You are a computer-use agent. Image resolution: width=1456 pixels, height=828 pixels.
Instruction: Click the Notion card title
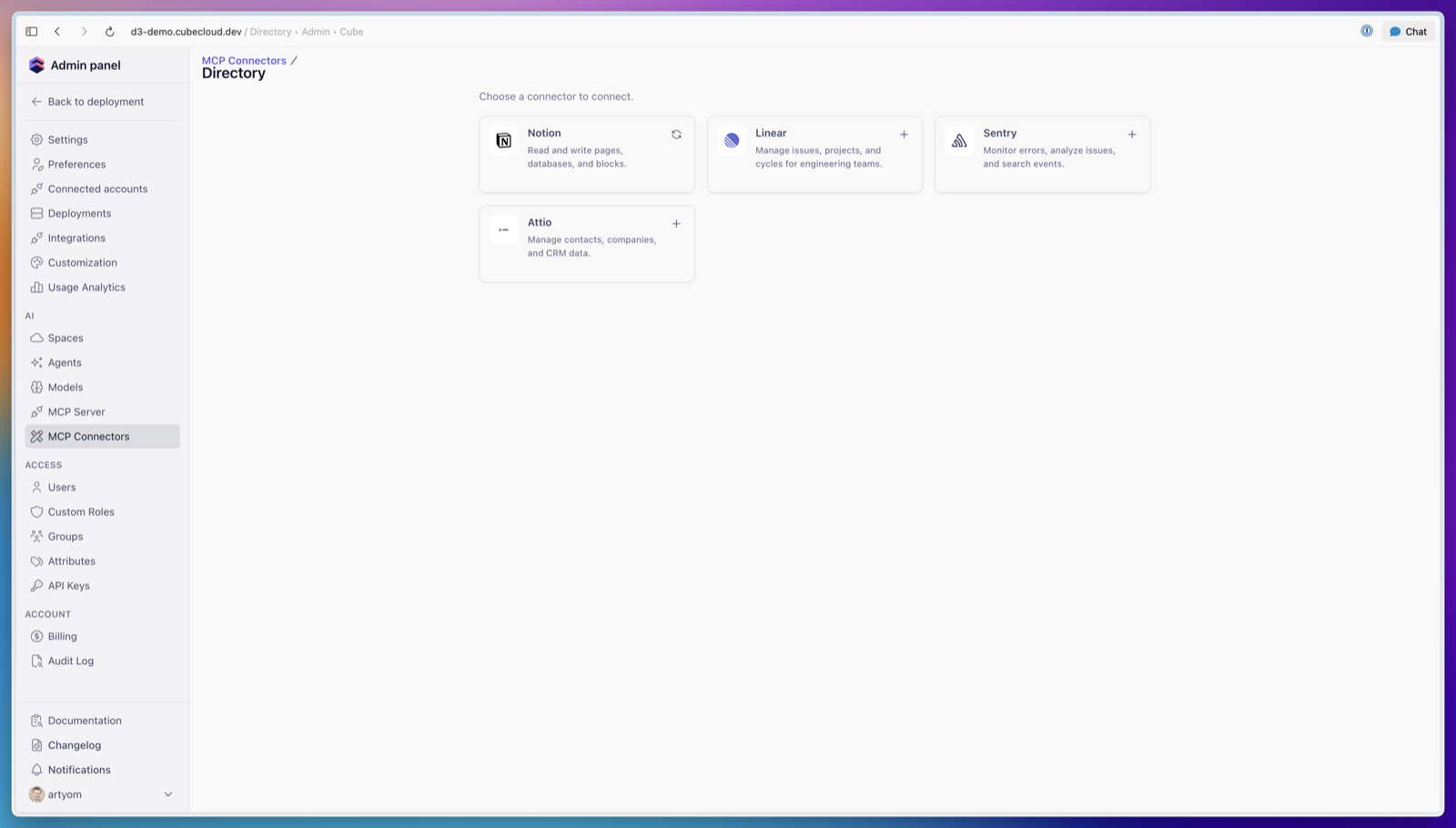(544, 133)
